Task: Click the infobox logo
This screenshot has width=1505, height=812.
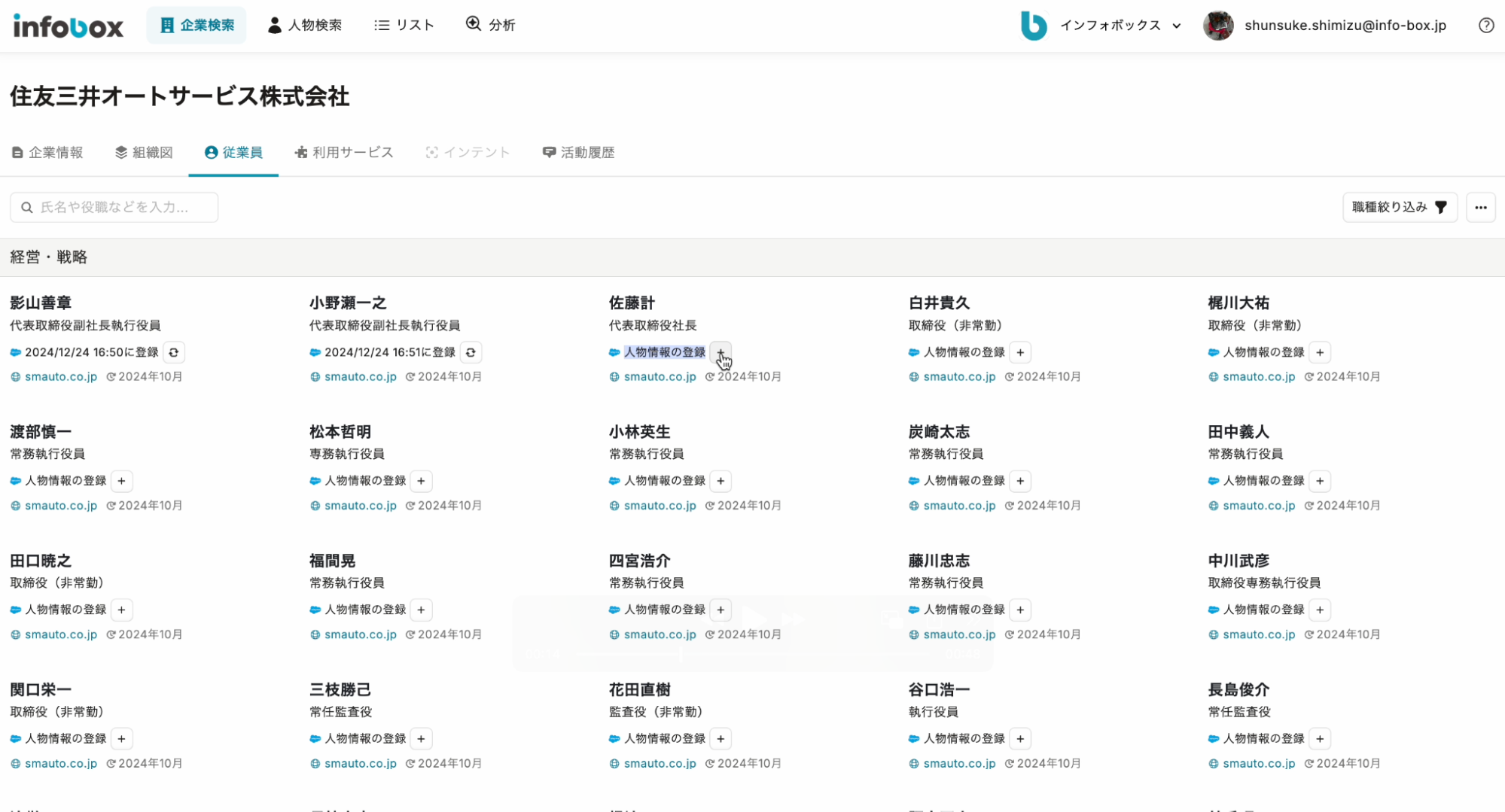Action: click(68, 26)
